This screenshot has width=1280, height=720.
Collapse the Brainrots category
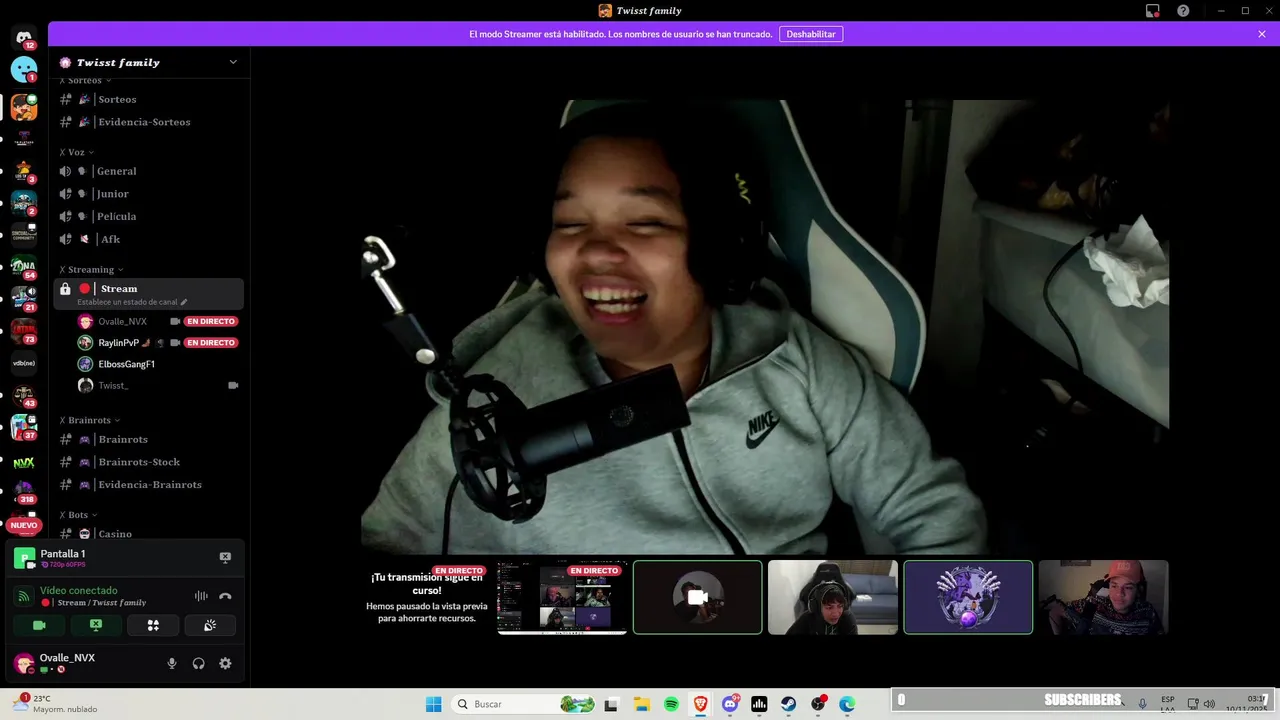[x=89, y=420]
